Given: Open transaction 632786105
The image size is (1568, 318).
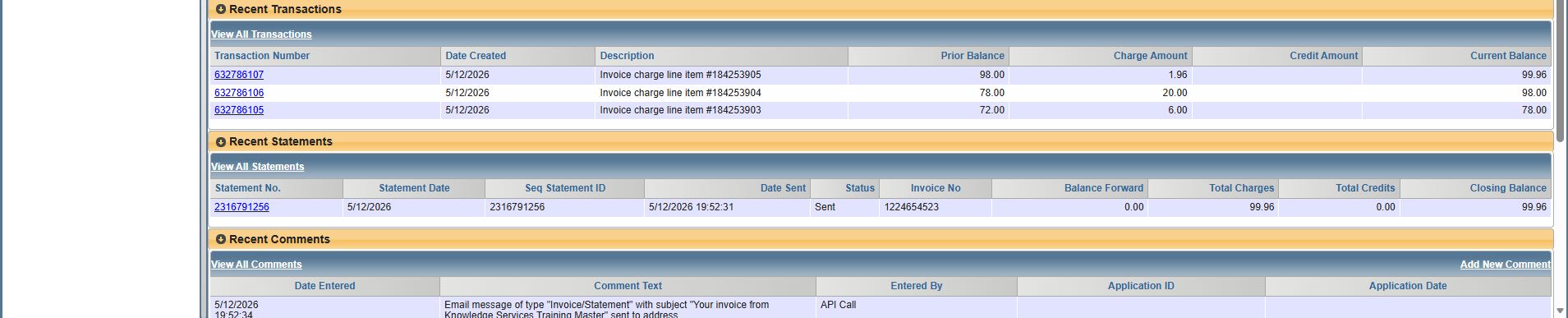Looking at the screenshot, I should [239, 110].
